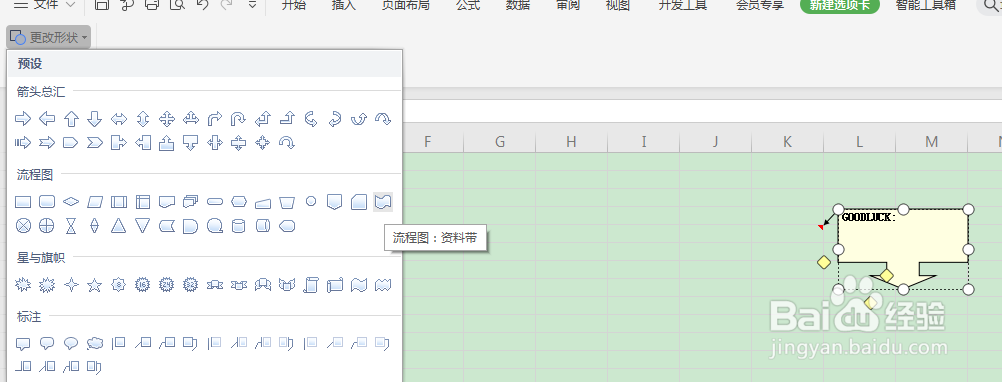Select the vertical scroll shape

pyautogui.click(x=311, y=285)
